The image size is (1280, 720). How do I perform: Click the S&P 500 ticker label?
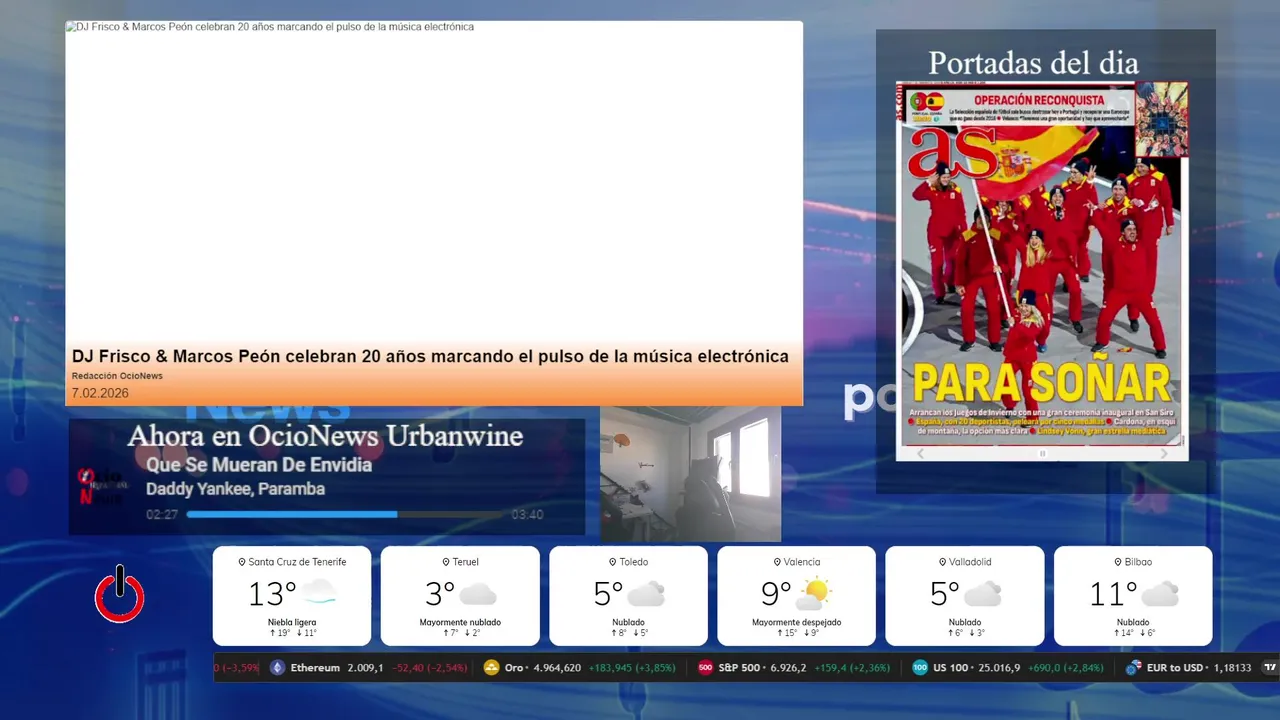739,668
